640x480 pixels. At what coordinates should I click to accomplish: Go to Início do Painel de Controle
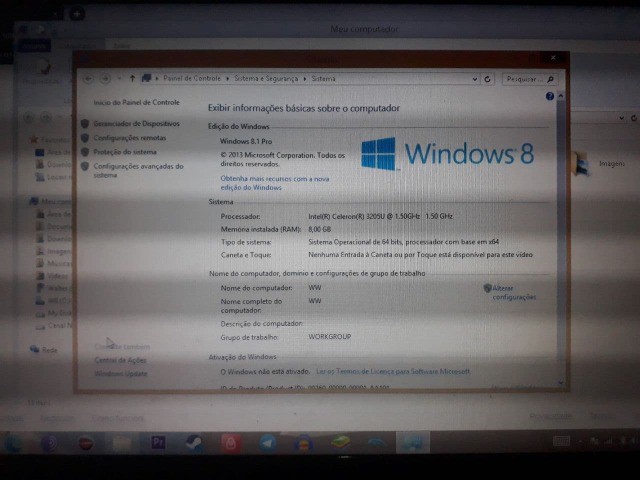click(136, 102)
